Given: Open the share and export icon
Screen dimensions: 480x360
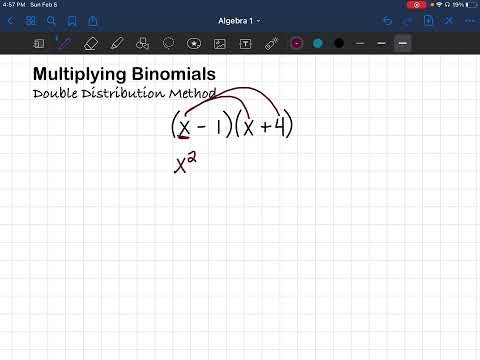Looking at the screenshot, I should click(93, 21).
